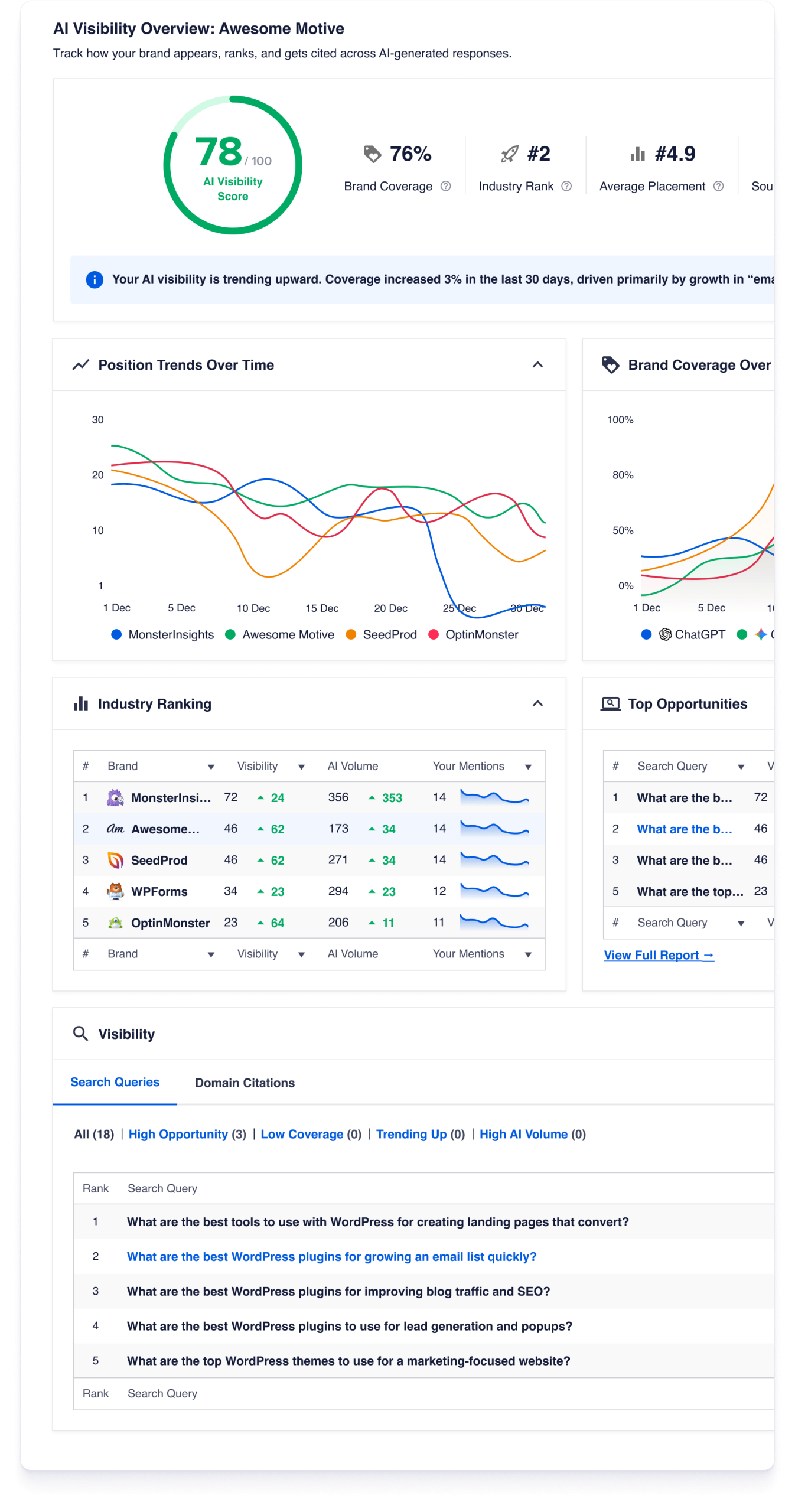
Task: Filter by Low Coverage queries
Action: point(311,1134)
